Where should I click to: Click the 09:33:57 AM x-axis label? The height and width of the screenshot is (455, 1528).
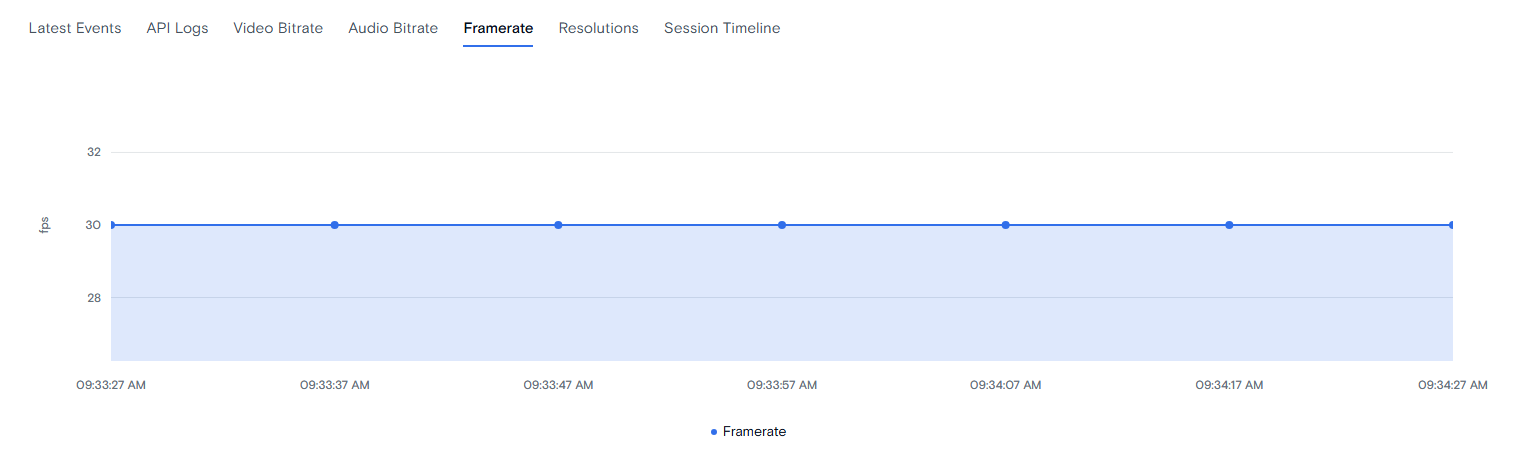click(782, 385)
